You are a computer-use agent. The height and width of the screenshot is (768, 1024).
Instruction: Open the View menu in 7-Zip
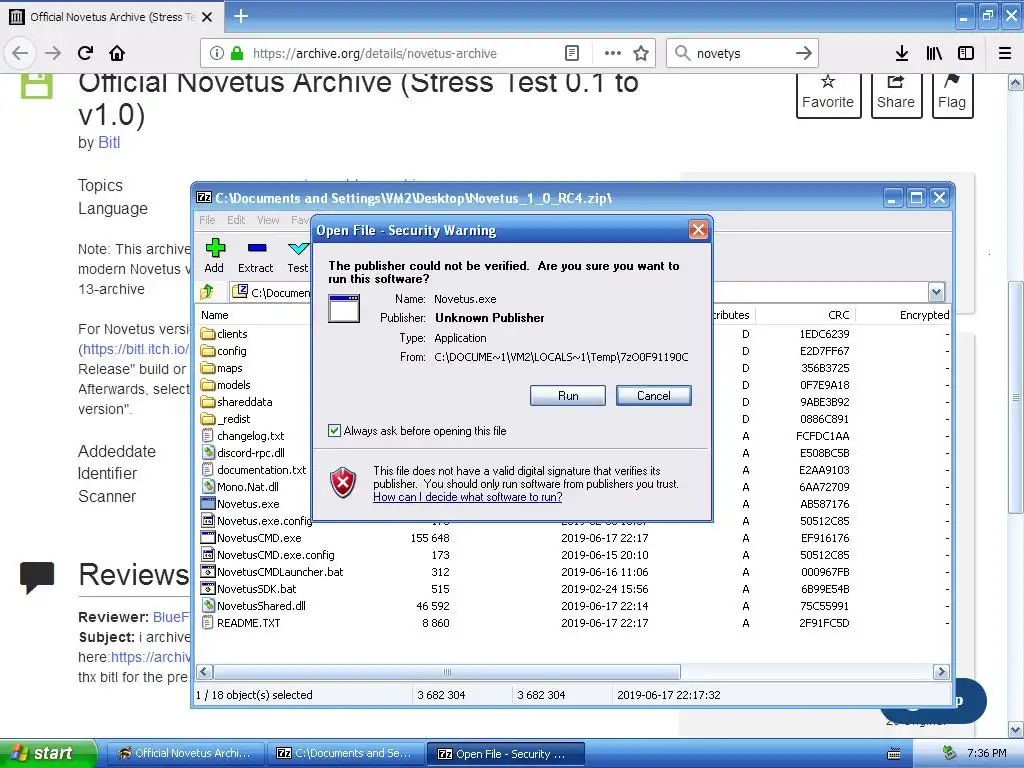268,220
